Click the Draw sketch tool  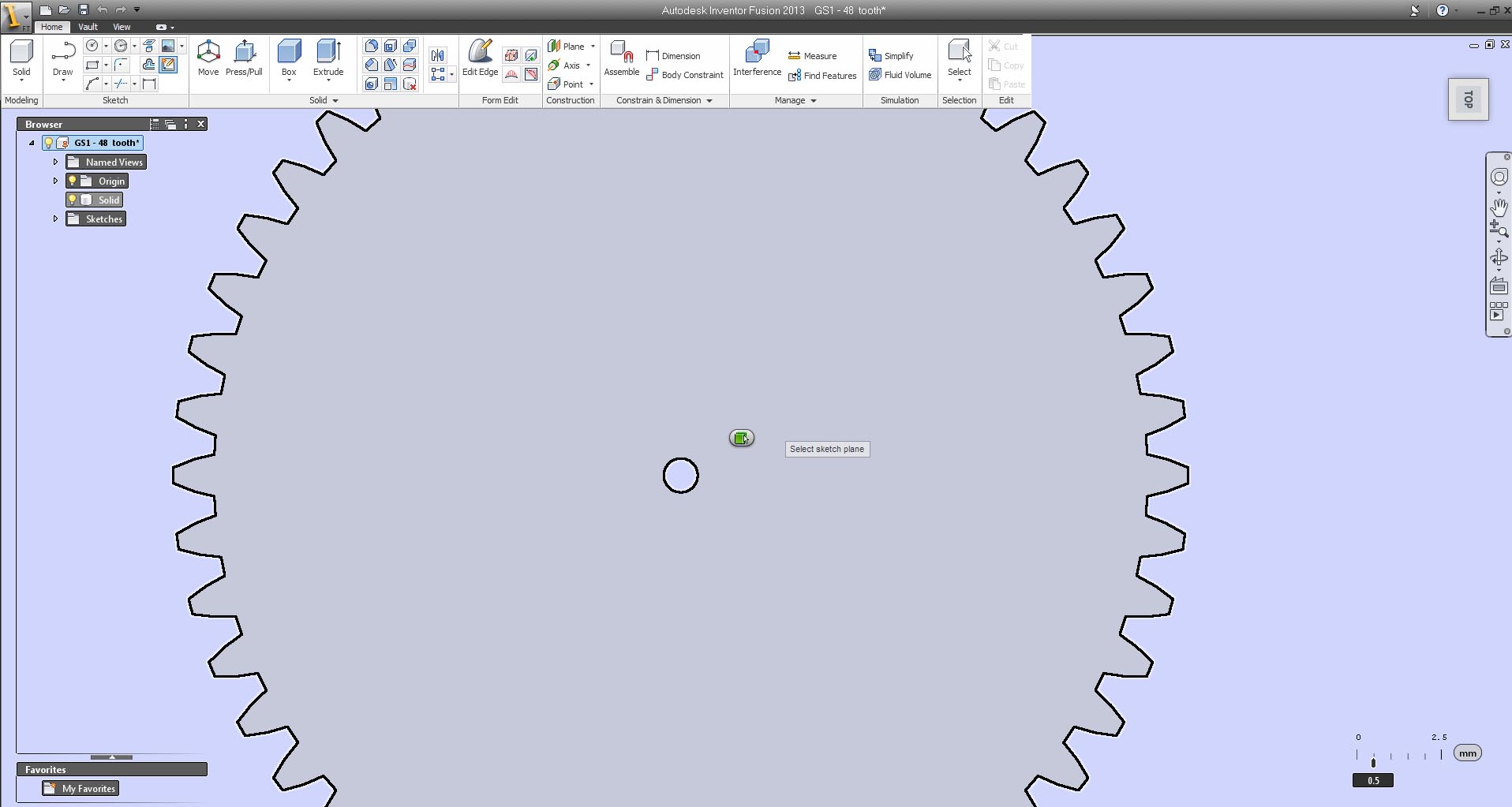[62, 60]
